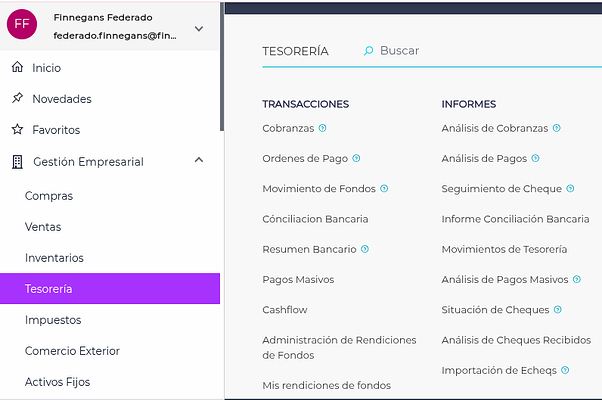Click the FF user avatar icon

click(x=22, y=24)
